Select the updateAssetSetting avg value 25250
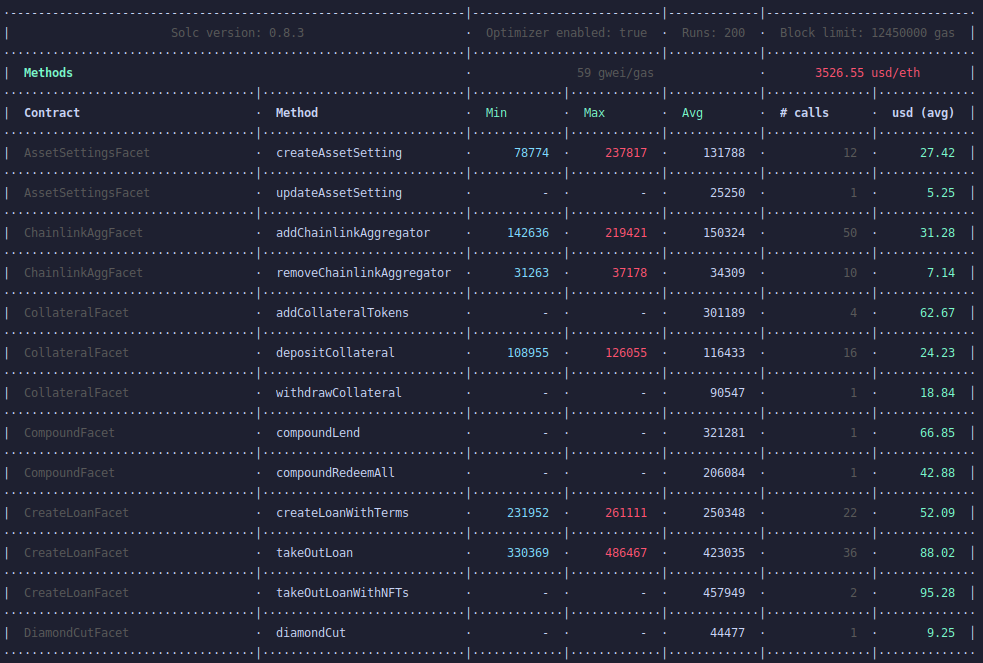983x663 pixels. coord(728,193)
